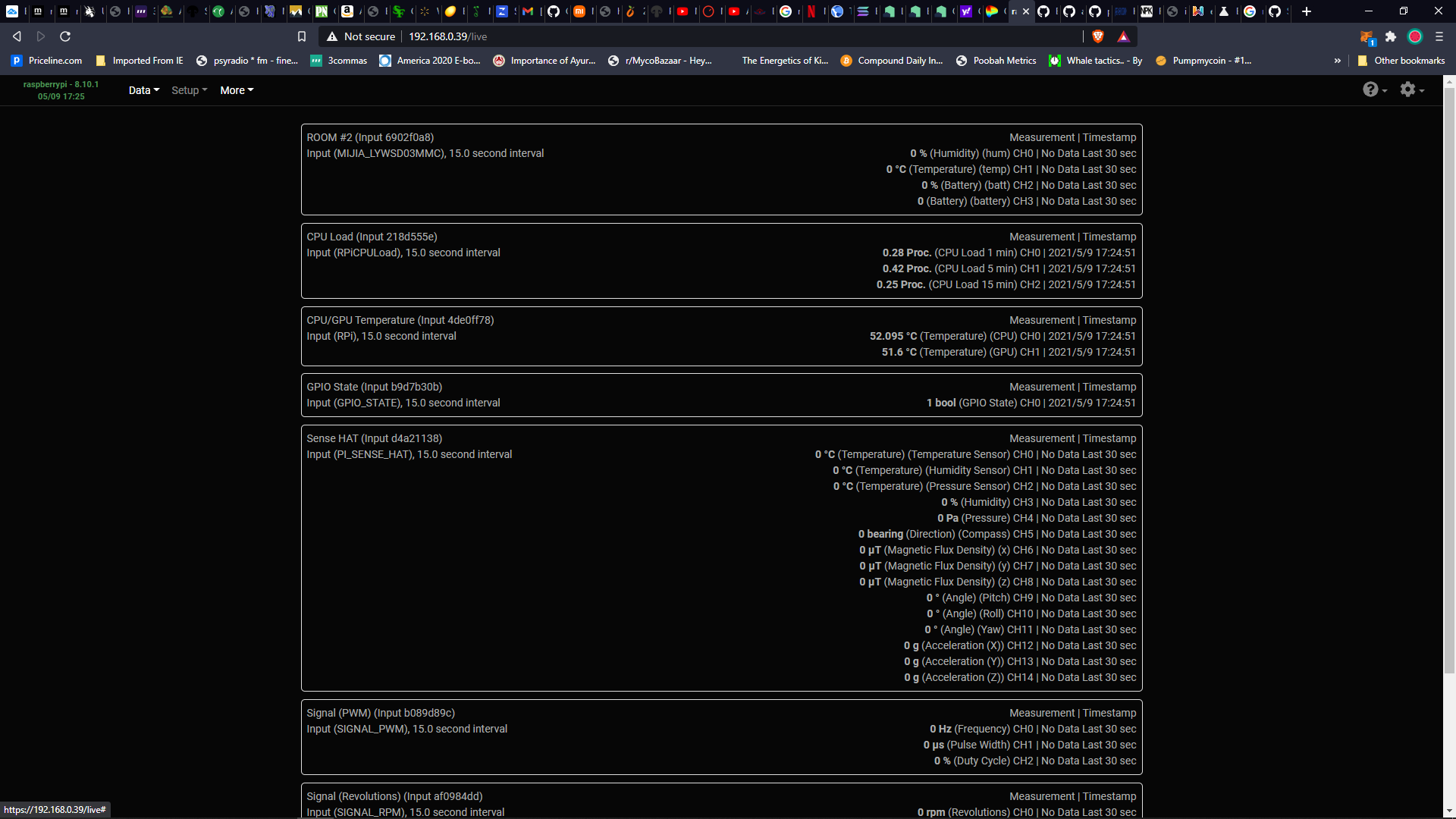This screenshot has width=1456, height=819.
Task: Open the Extensions puzzle piece menu
Action: pos(1391,36)
